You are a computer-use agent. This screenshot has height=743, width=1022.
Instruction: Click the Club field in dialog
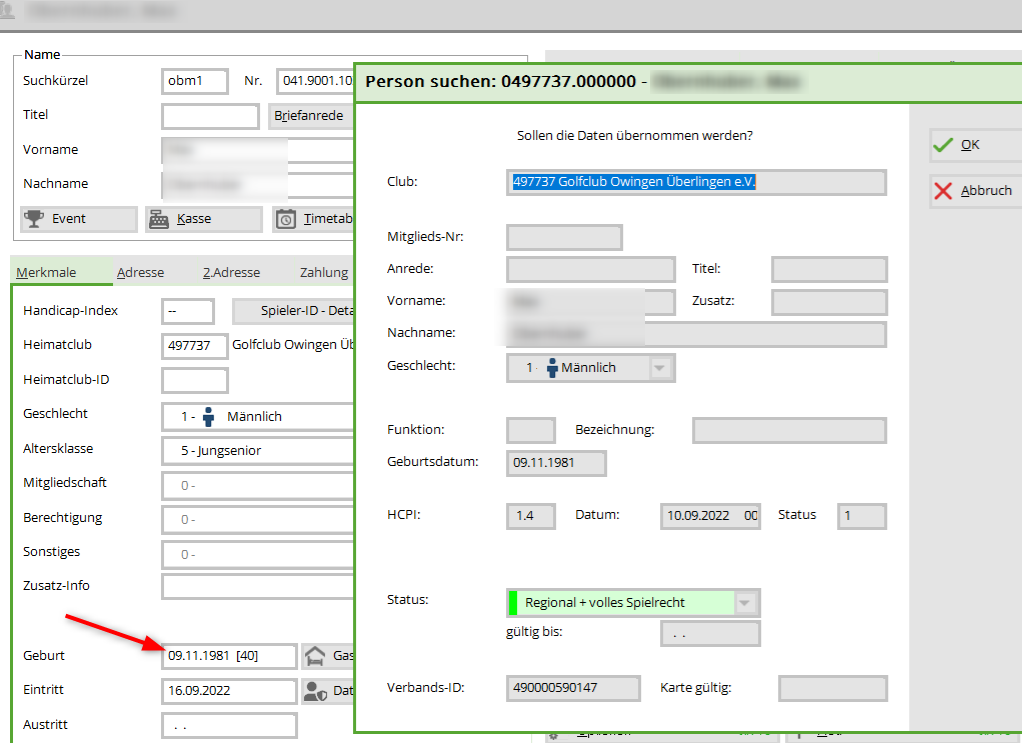696,182
